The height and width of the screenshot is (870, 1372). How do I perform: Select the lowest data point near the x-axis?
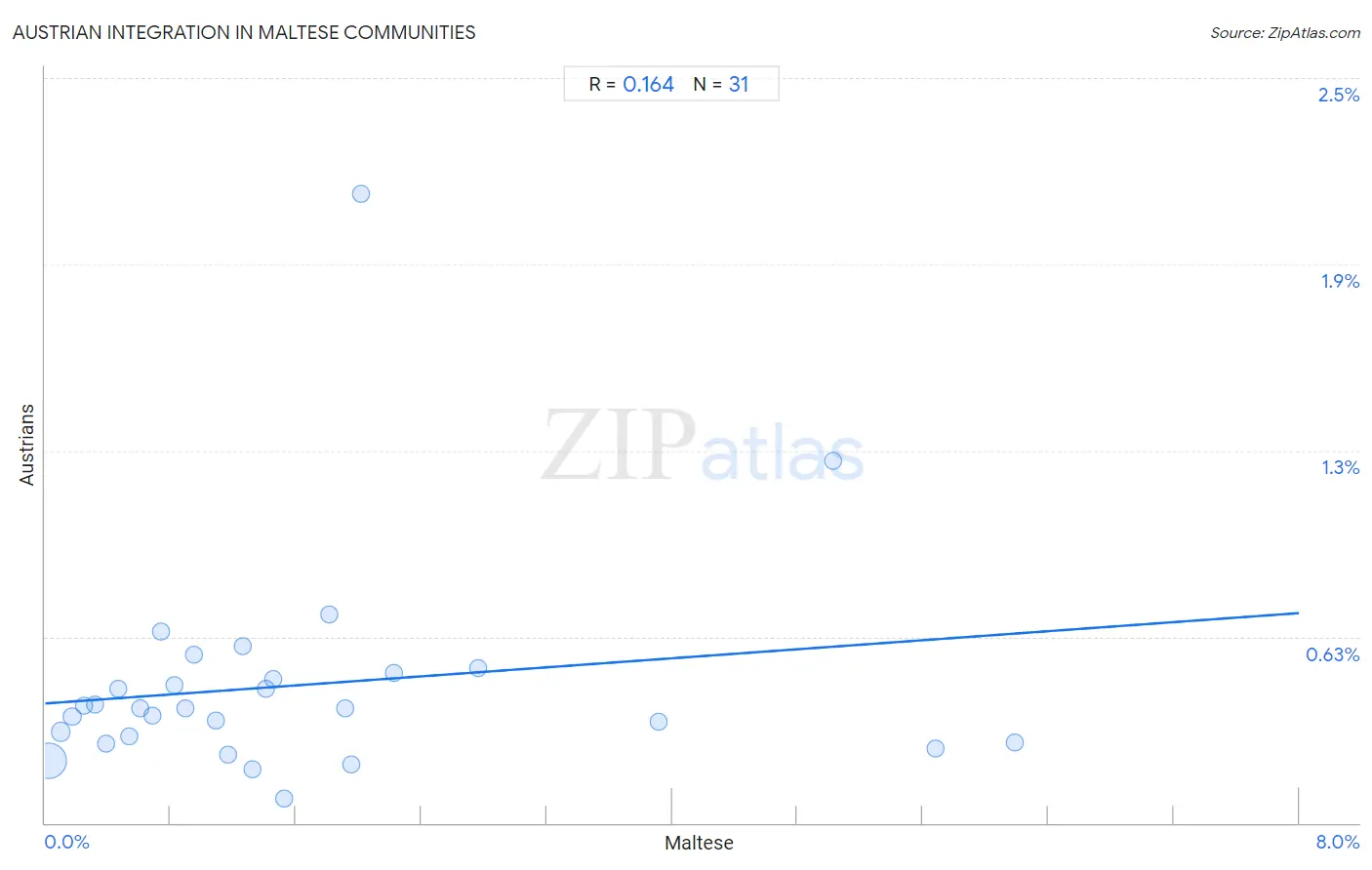tap(284, 799)
